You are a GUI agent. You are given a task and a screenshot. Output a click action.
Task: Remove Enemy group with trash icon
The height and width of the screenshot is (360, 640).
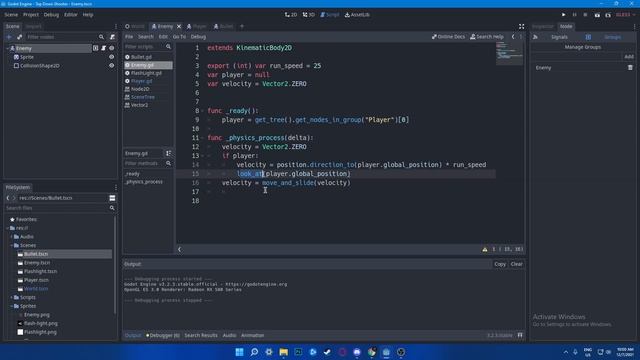630,68
